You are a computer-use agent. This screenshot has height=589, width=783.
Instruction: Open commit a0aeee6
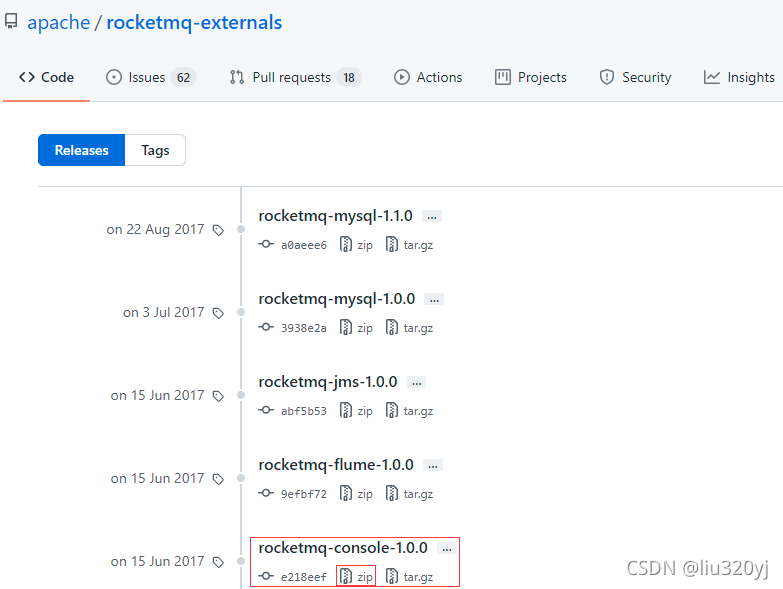click(x=304, y=245)
